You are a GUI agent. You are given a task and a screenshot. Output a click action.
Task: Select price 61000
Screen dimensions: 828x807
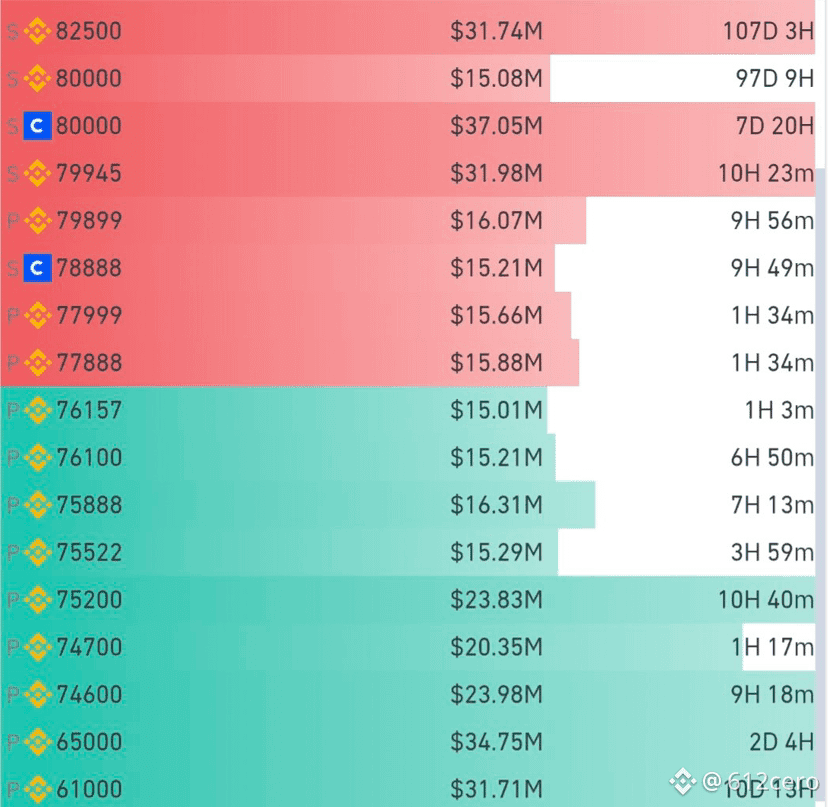(x=89, y=790)
